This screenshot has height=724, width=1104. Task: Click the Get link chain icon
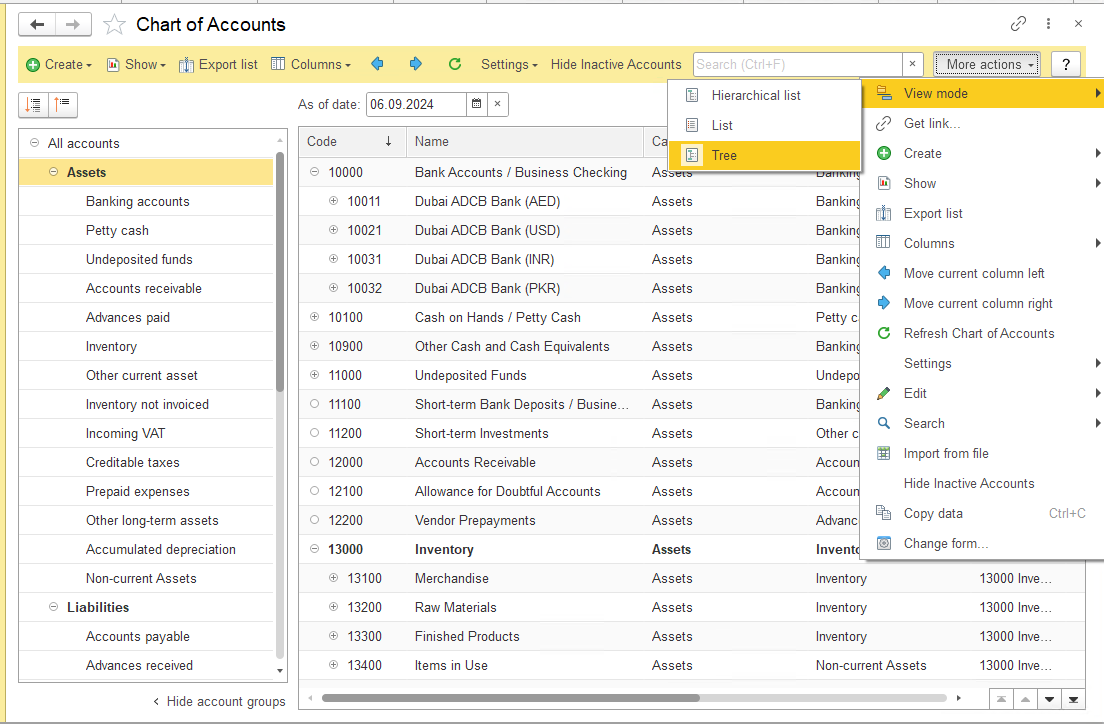[1018, 22]
